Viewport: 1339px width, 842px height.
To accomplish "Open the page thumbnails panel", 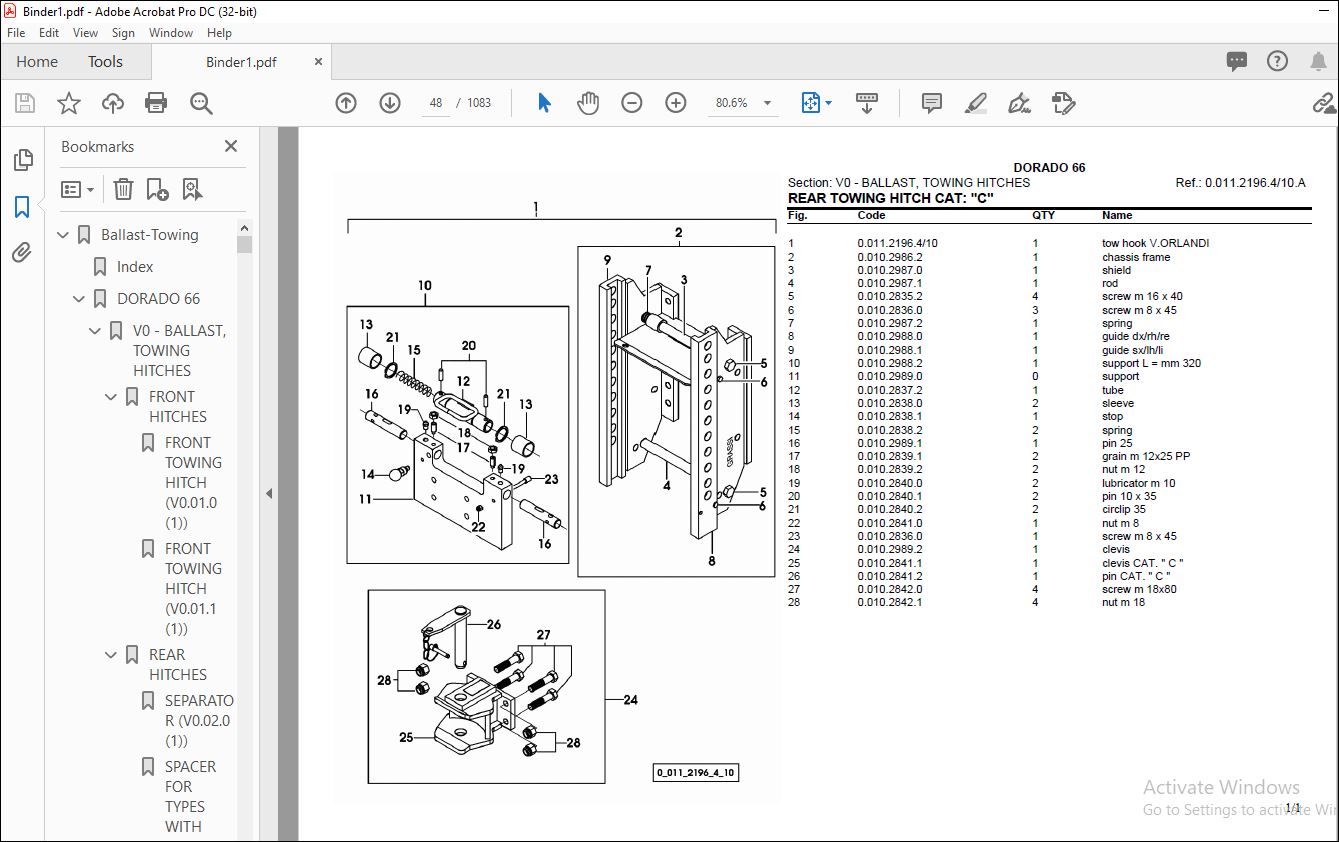I will [x=22, y=160].
